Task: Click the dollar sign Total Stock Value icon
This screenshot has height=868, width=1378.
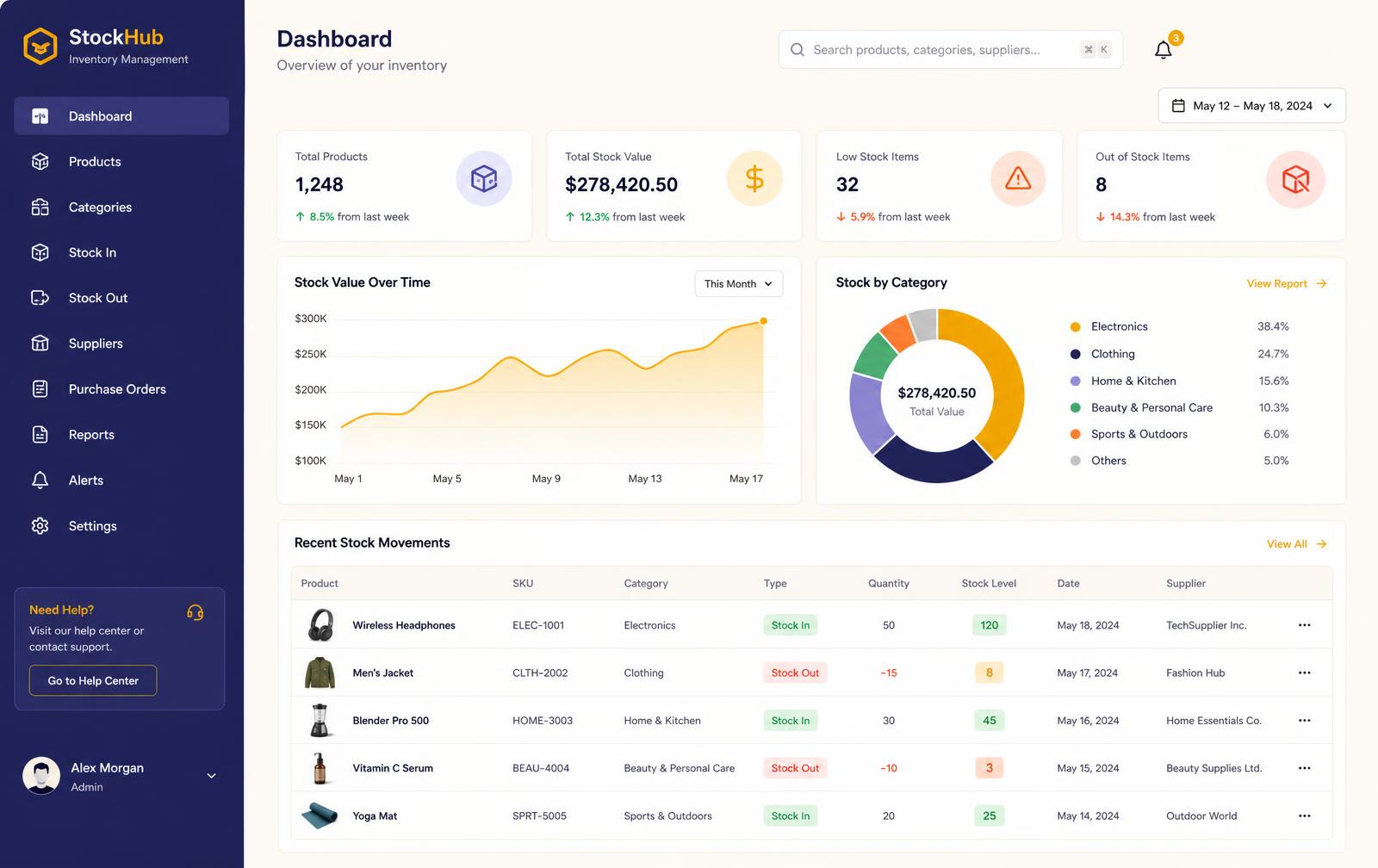Action: point(754,178)
